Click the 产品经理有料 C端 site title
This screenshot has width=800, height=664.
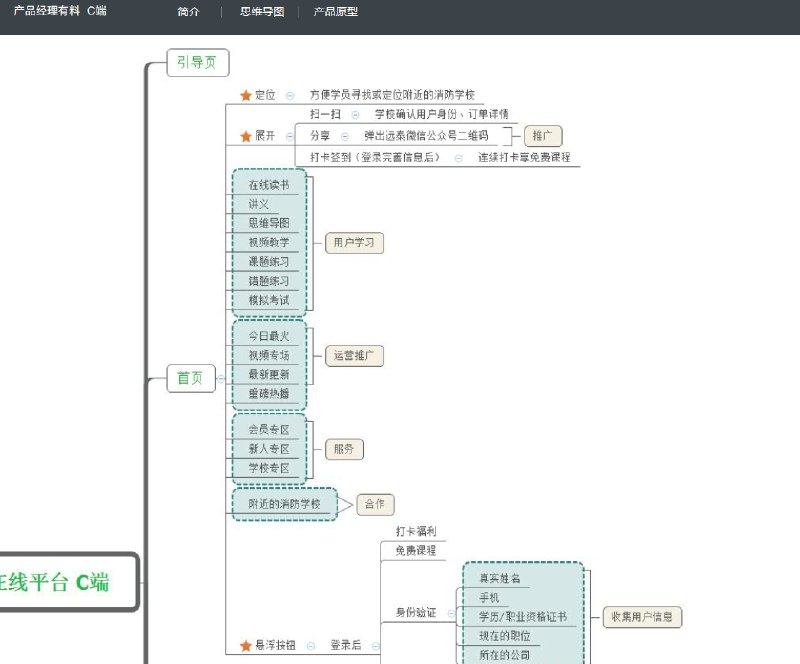coord(60,11)
